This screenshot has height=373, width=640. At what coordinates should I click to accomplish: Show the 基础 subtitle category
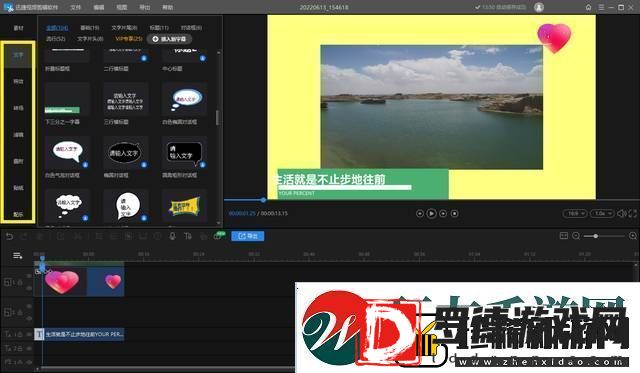90,28
